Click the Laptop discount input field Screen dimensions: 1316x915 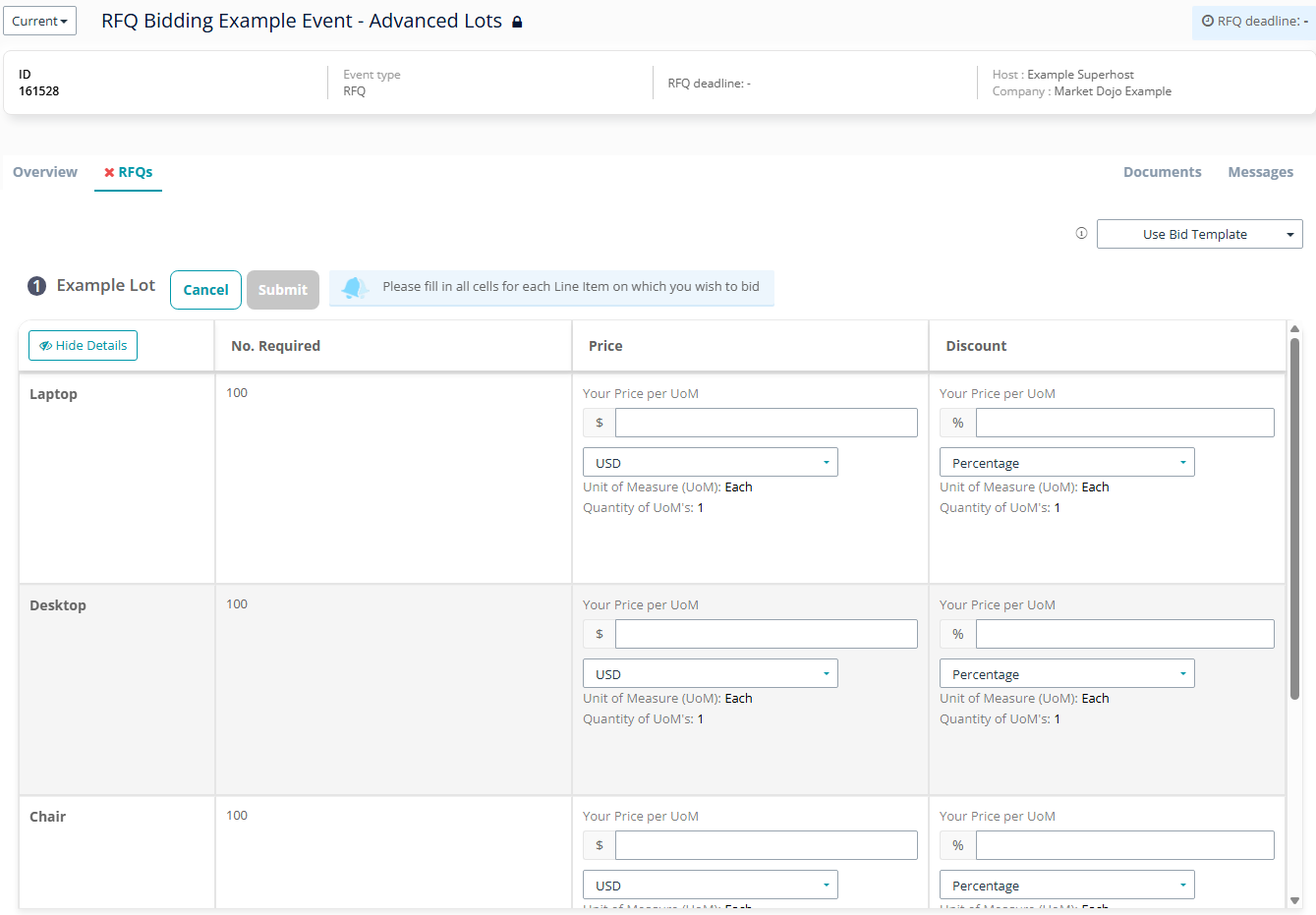point(1125,423)
